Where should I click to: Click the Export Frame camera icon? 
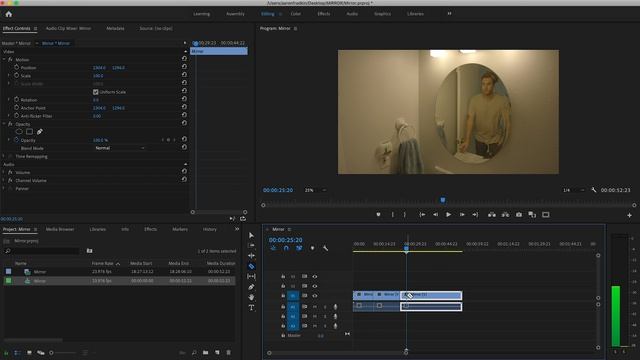(x=518, y=214)
